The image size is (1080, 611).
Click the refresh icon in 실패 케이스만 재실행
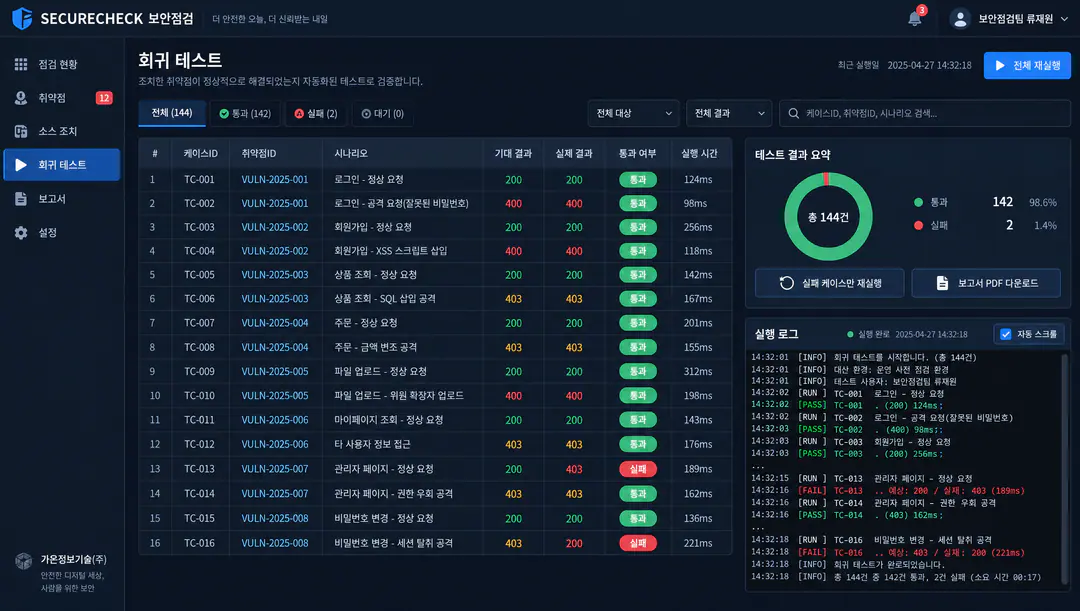[x=787, y=283]
